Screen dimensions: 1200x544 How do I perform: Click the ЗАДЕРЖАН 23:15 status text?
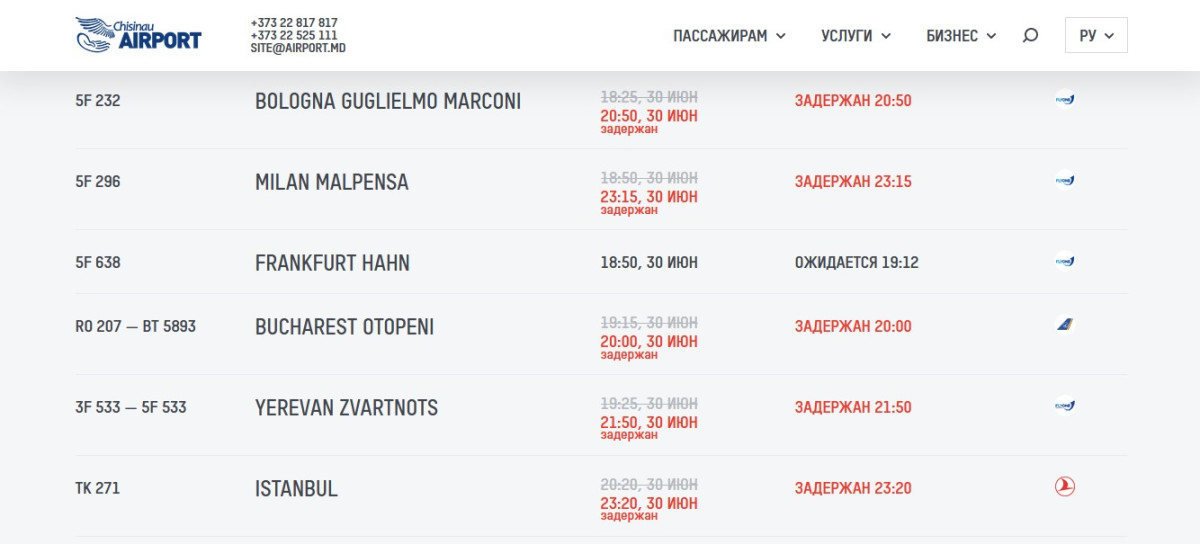pos(853,182)
